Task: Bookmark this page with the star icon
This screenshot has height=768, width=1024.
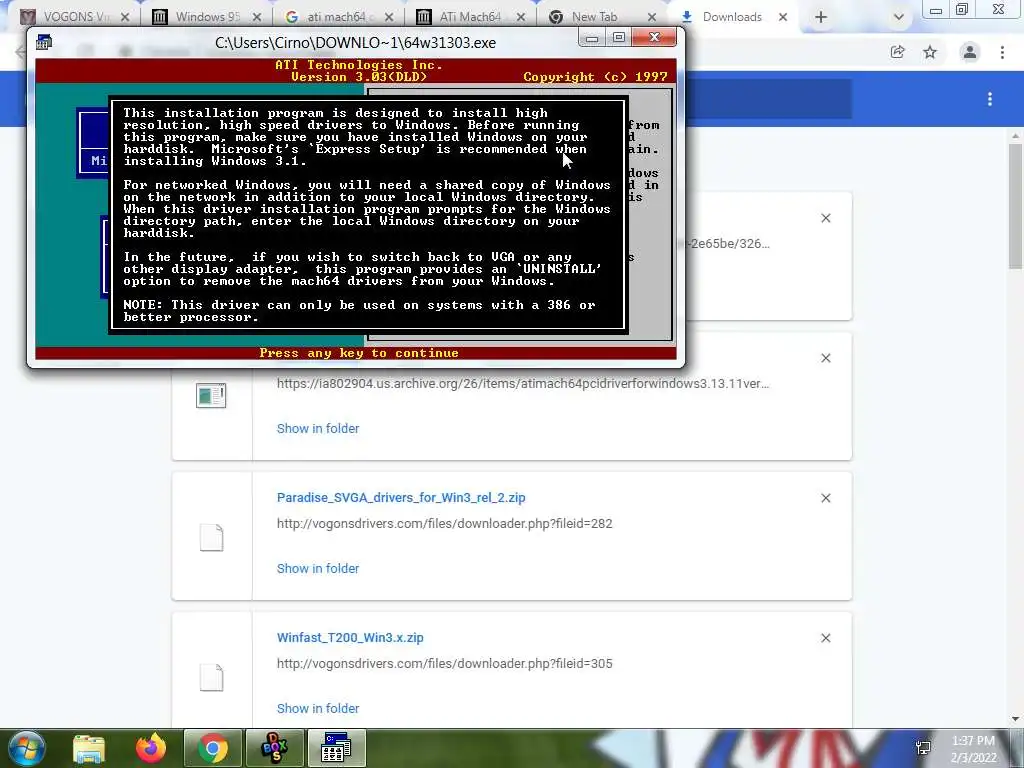Action: (x=930, y=52)
